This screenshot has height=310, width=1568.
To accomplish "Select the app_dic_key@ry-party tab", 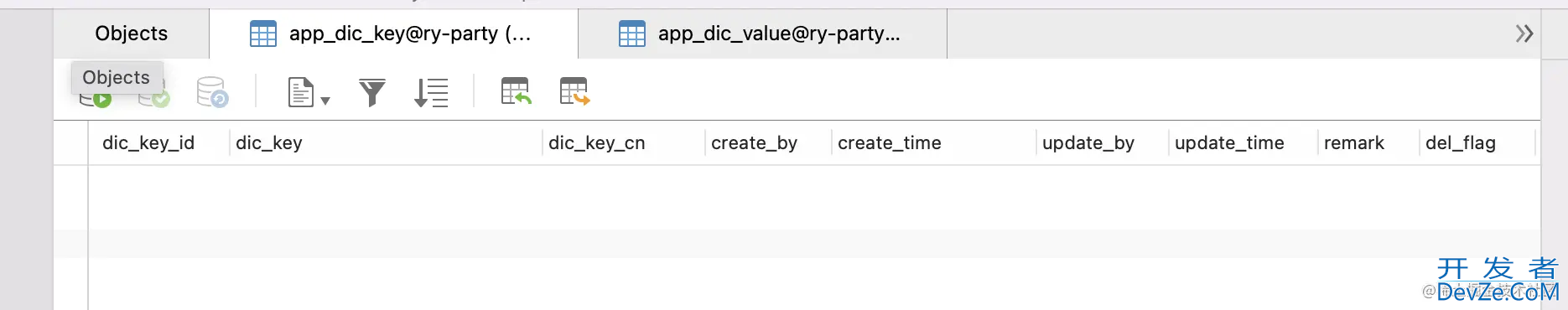I will point(393,34).
